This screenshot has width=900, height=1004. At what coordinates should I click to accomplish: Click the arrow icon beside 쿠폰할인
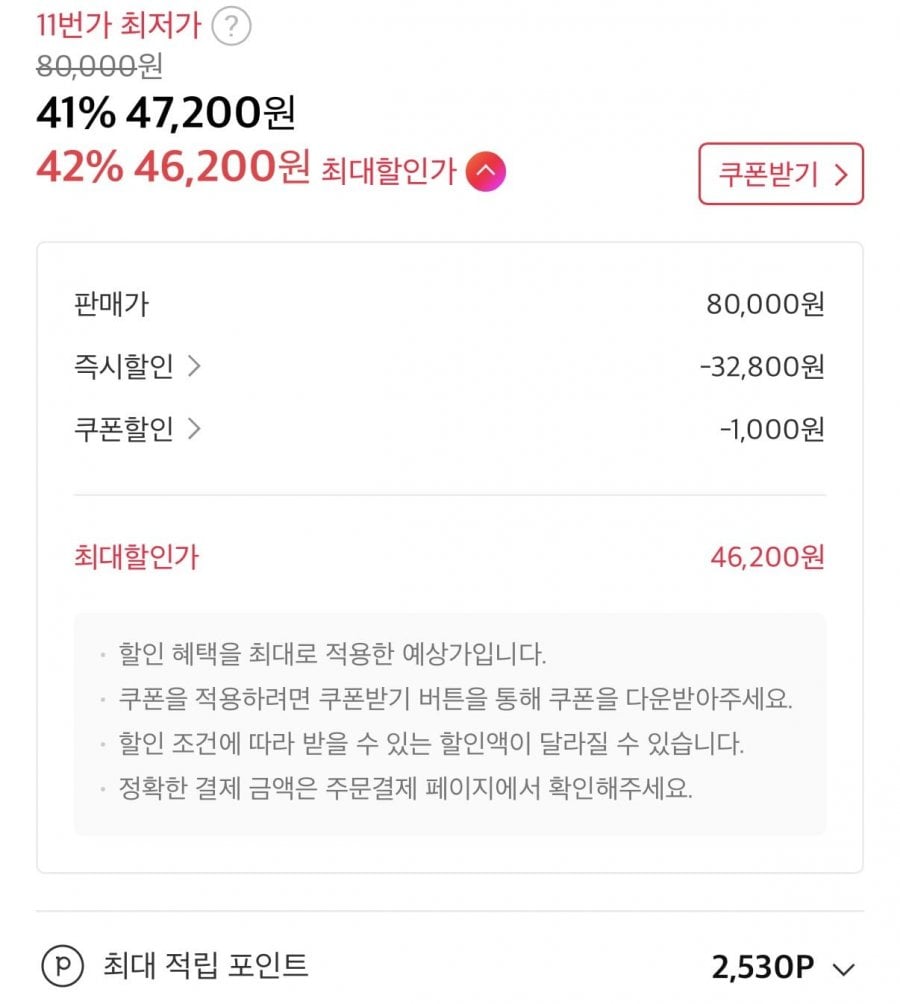click(194, 429)
